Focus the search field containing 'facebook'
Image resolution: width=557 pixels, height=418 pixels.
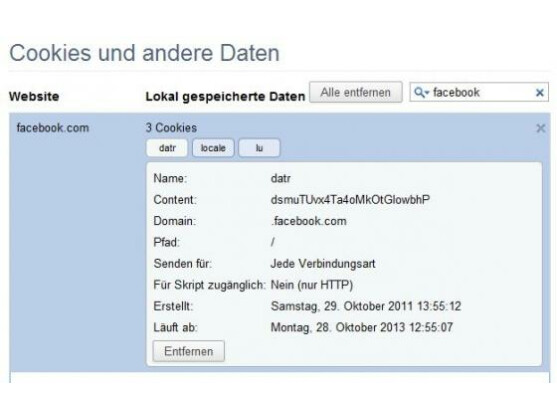[x=479, y=92]
